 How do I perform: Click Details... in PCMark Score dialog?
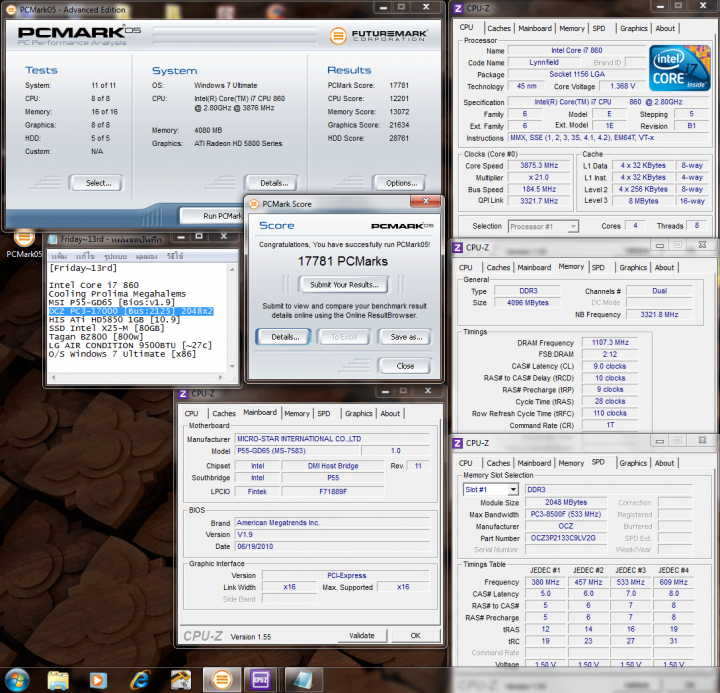(283, 337)
